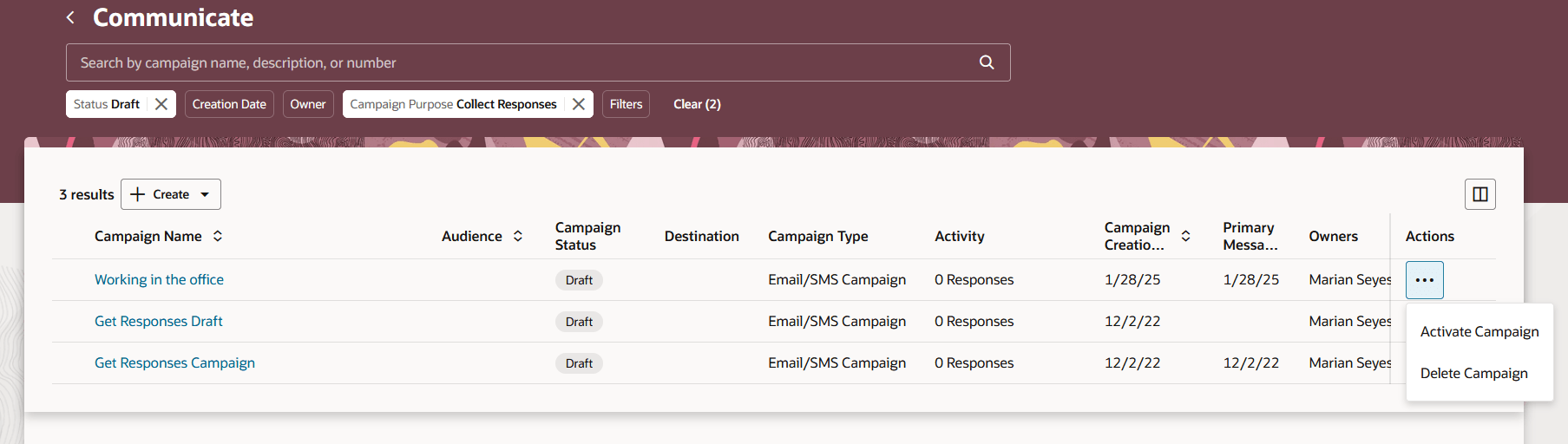The width and height of the screenshot is (1568, 444).
Task: Open the column layout settings icon
Action: 1480,194
